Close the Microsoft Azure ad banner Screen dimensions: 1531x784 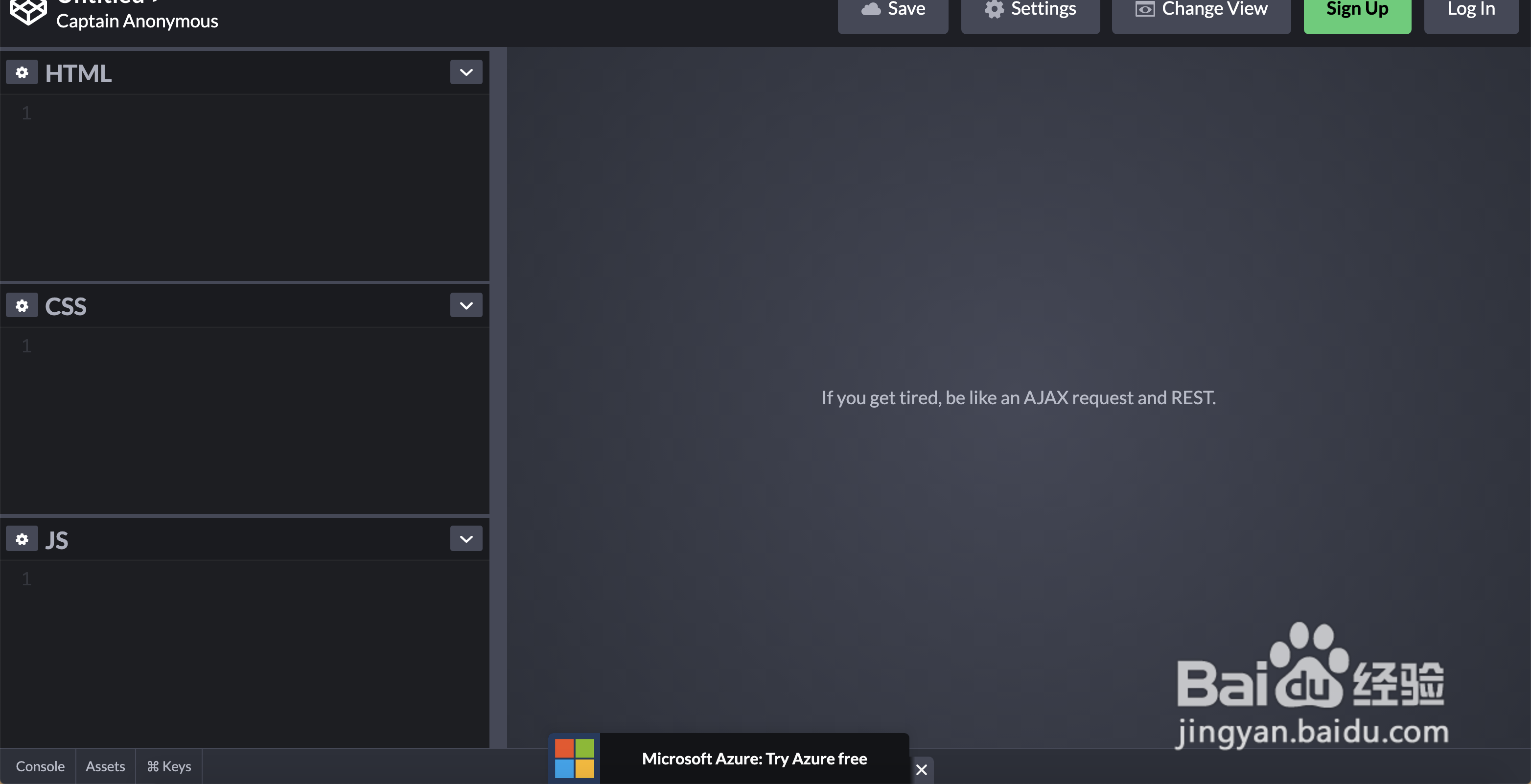click(921, 770)
